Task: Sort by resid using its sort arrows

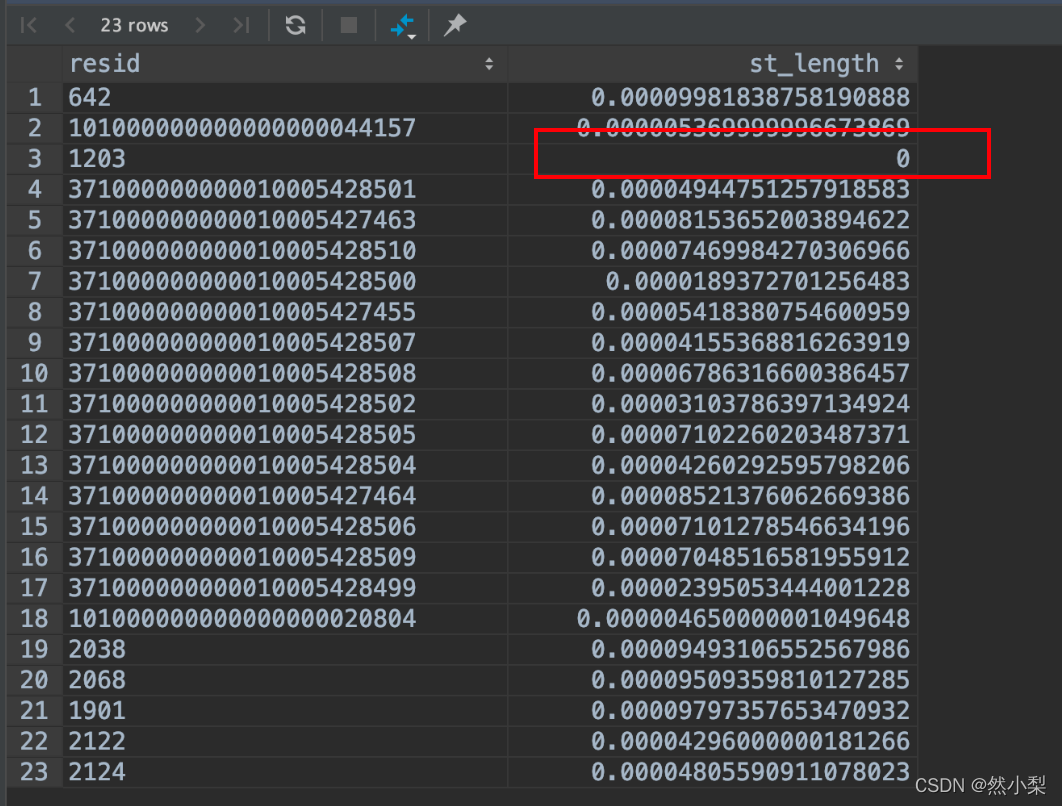Action: click(x=489, y=64)
